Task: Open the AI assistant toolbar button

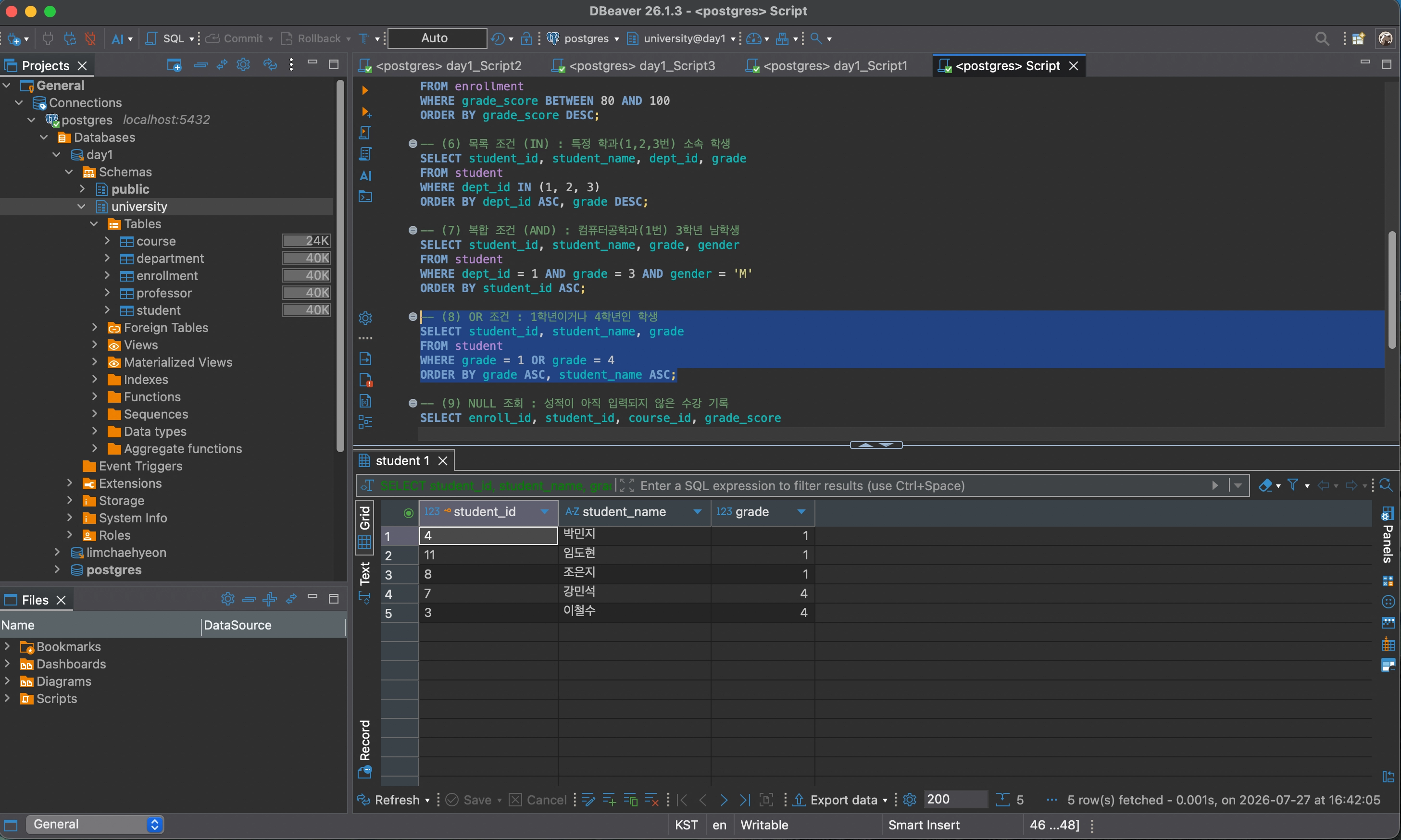Action: [117, 38]
